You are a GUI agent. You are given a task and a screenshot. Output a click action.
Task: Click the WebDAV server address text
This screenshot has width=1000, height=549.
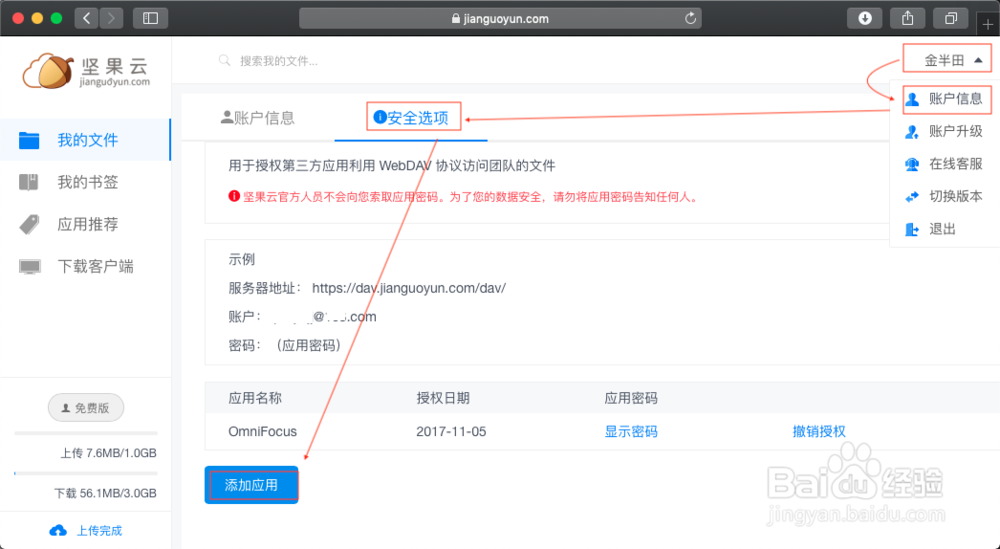409,288
